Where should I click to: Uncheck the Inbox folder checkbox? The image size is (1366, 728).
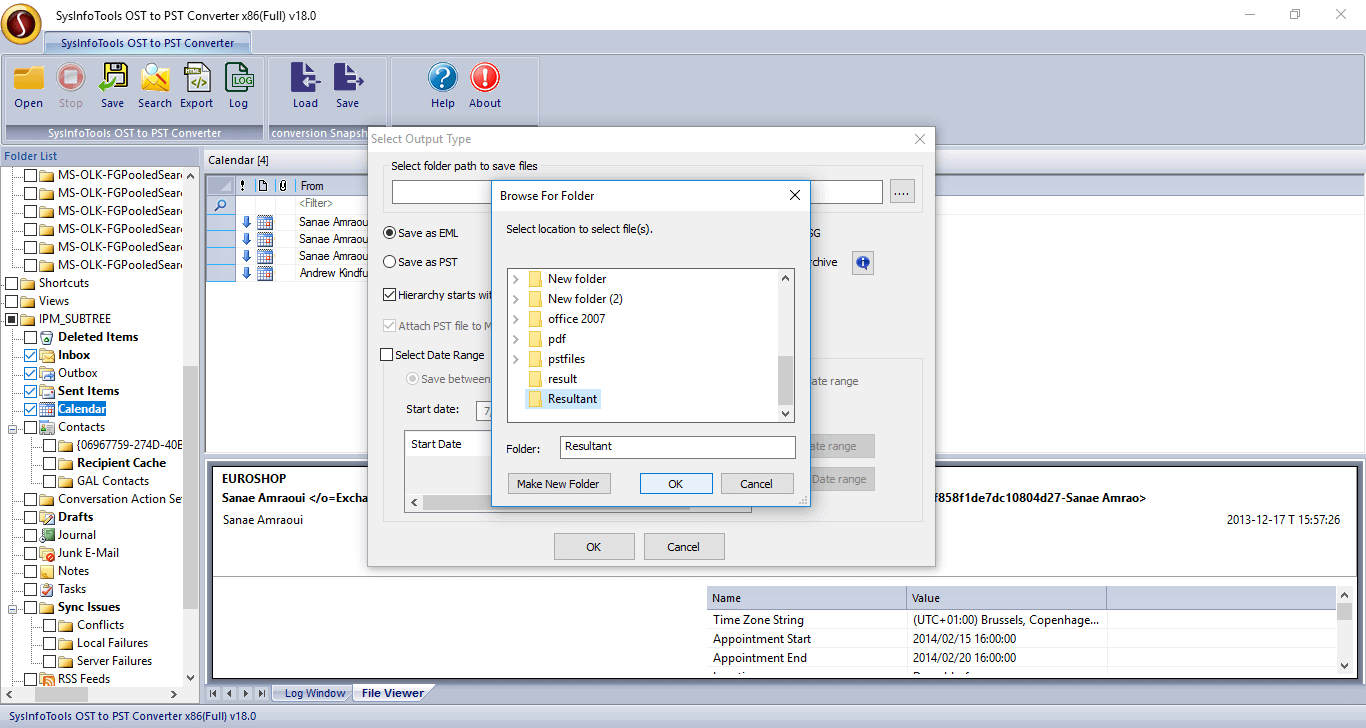coord(31,355)
